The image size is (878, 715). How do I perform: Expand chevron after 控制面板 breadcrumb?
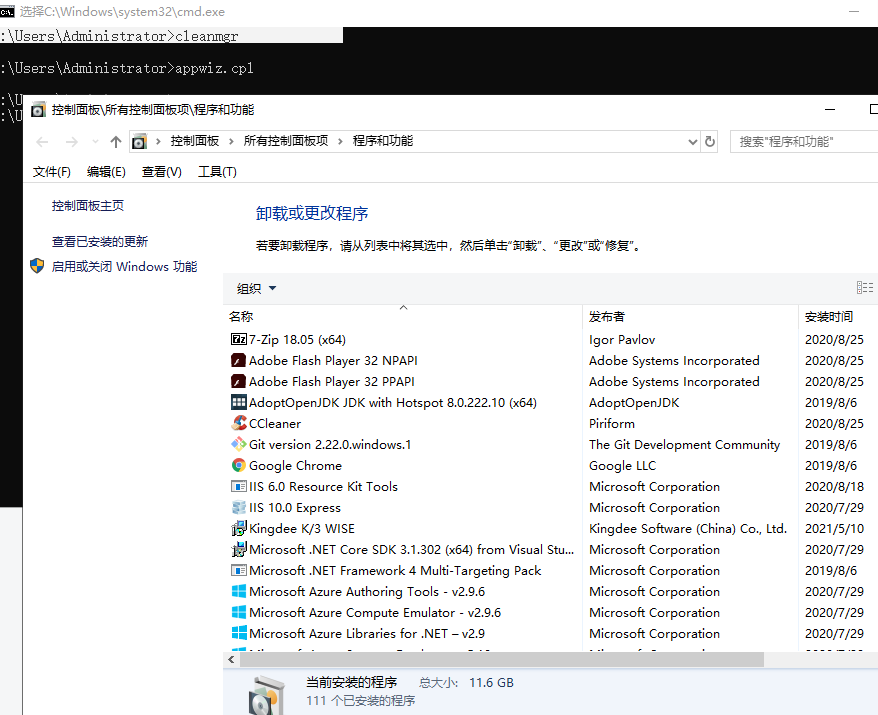point(231,142)
